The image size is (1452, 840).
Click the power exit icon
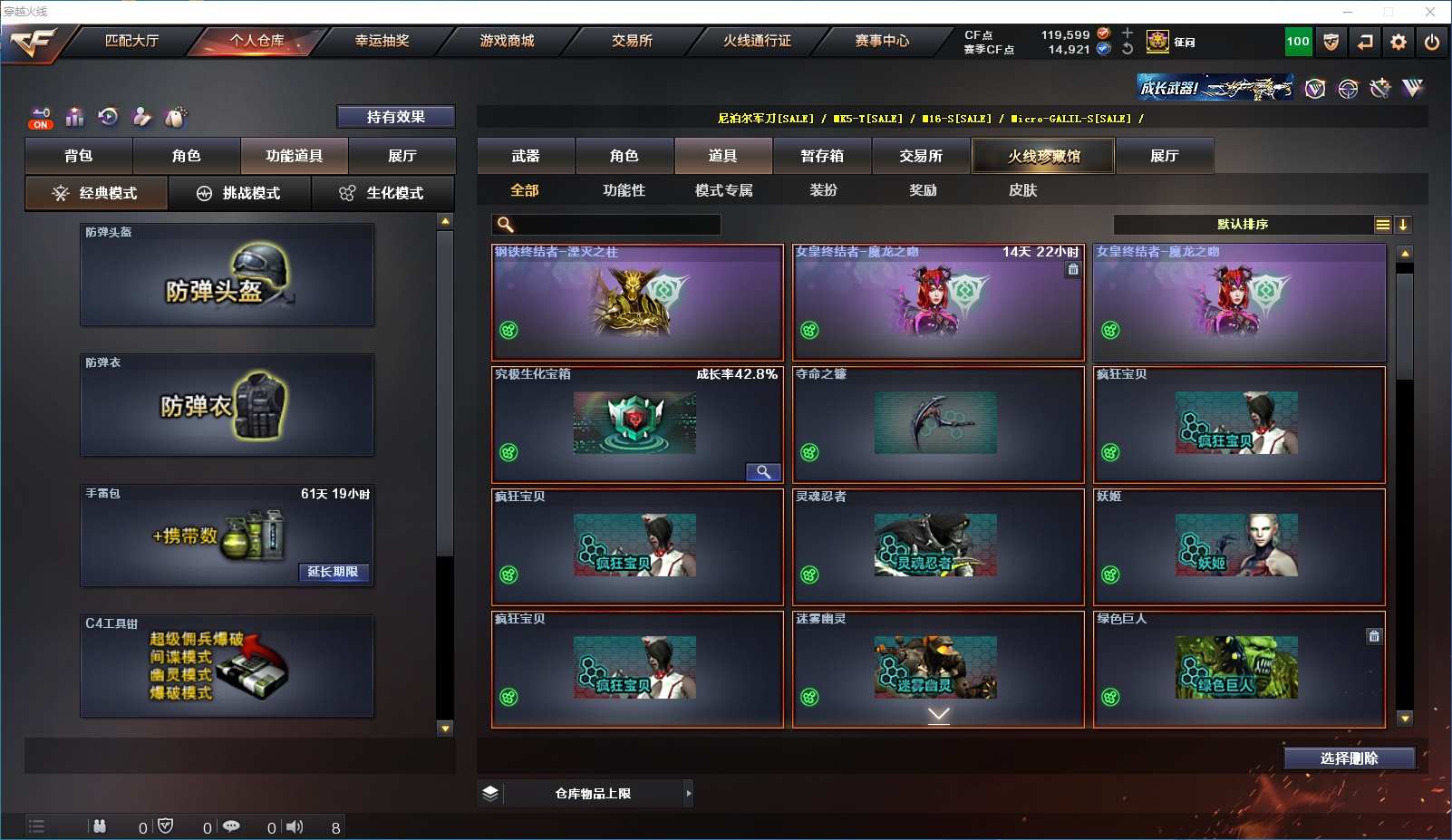(x=1432, y=42)
